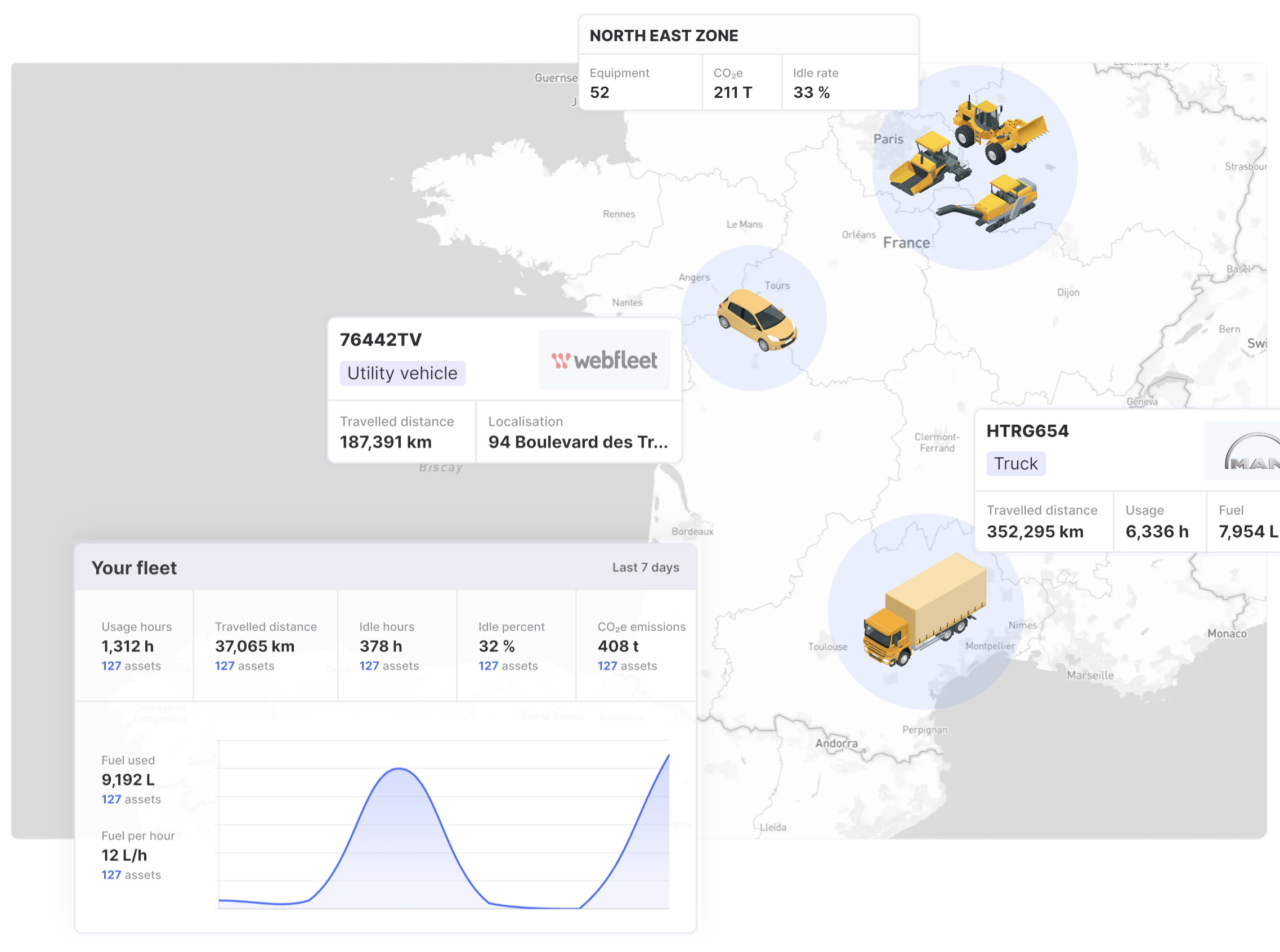Select the yellow car map marker
This screenshot has height=952, width=1280.
tap(757, 320)
